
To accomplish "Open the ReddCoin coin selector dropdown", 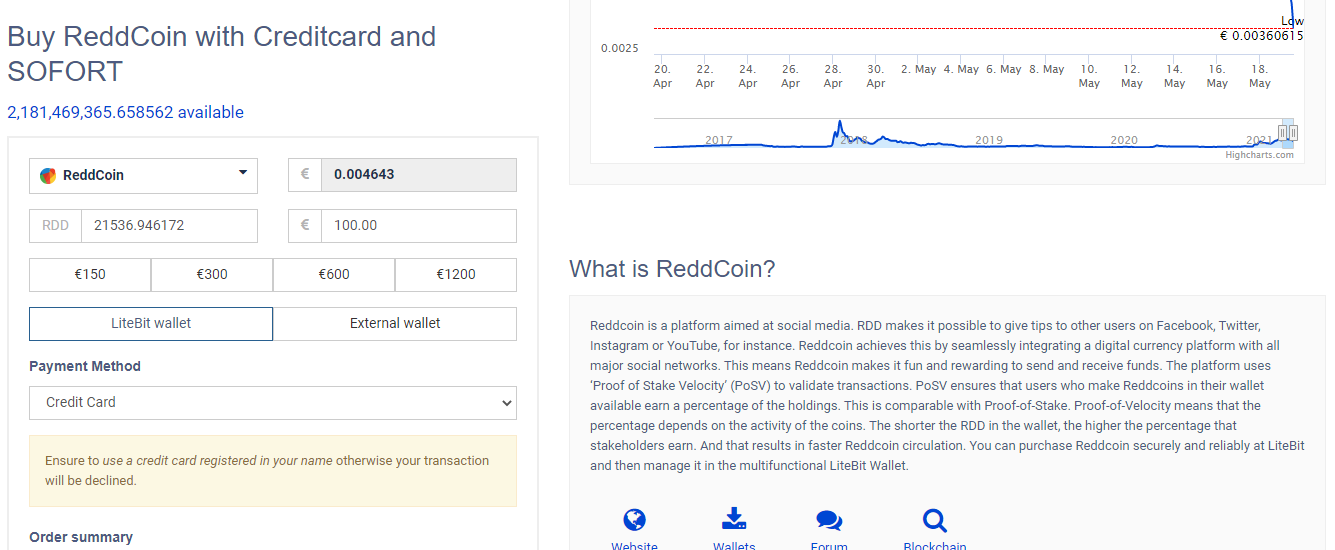I will tap(143, 175).
